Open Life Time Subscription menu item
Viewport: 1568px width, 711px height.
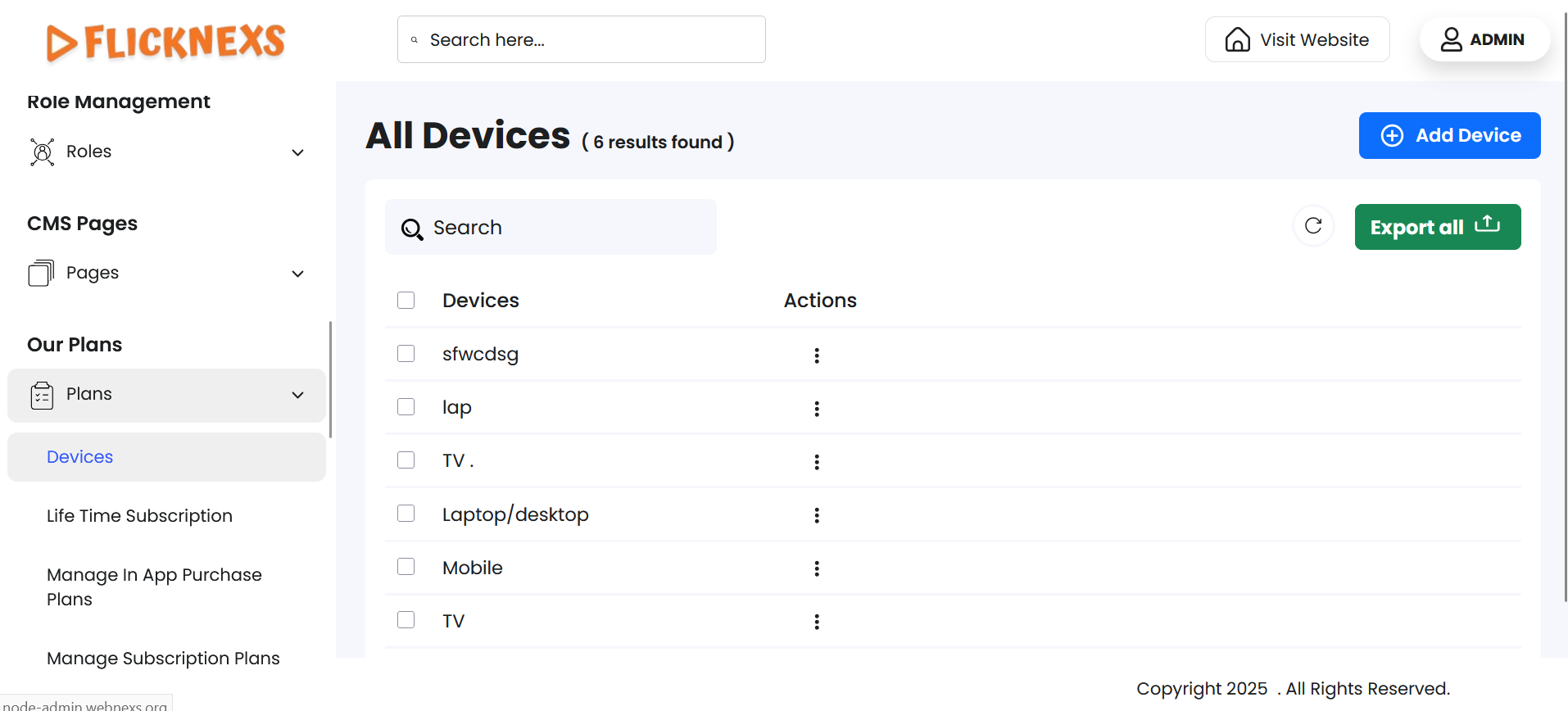click(x=139, y=516)
